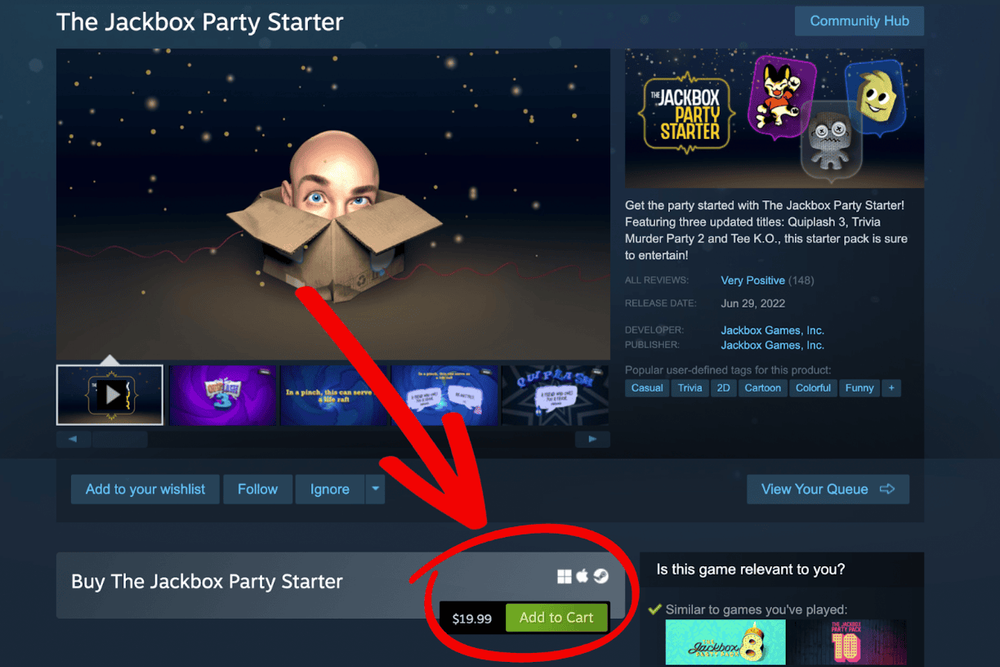Select the Trivia tag
Screen dimensions: 1000x667
[x=689, y=388]
